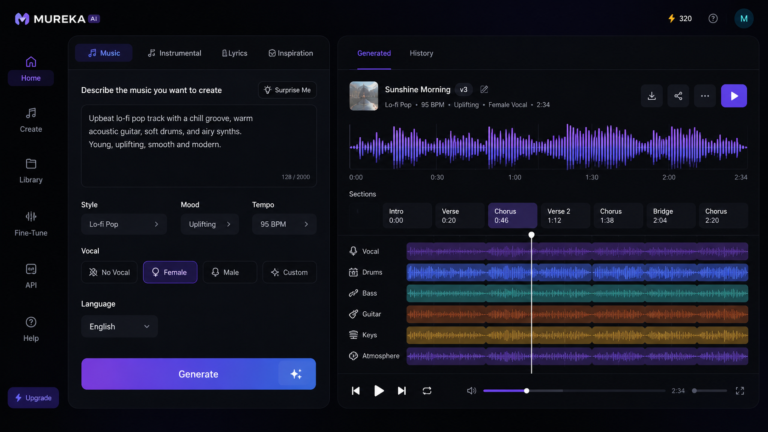Open the 95 BPM tempo selector
Screen dimensions: 768x432
[x=284, y=224]
